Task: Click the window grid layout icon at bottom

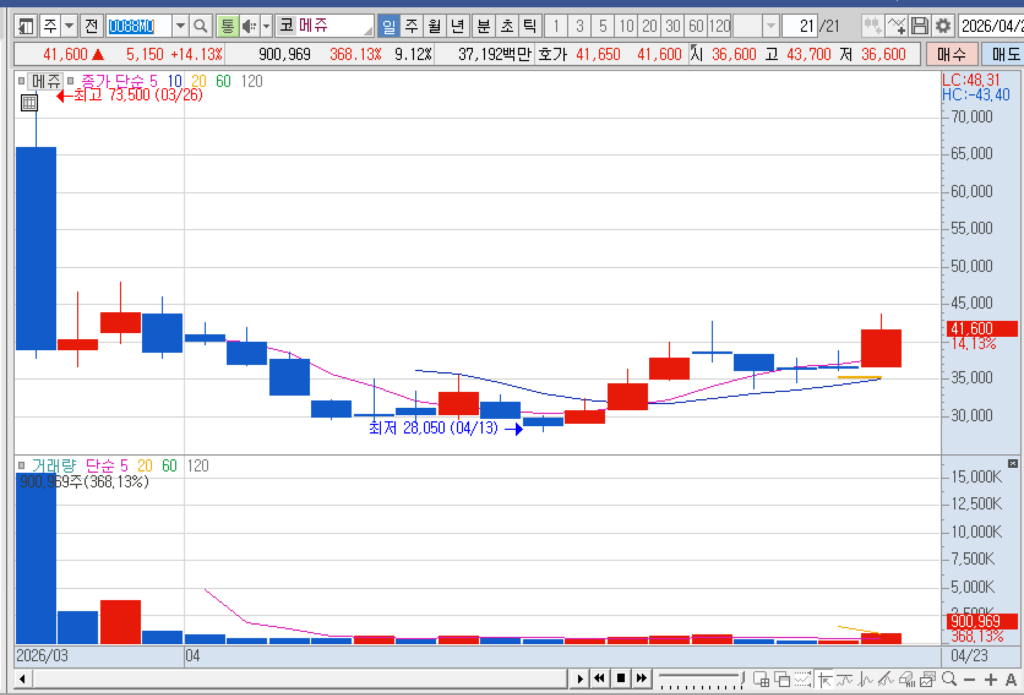Action: point(761,679)
